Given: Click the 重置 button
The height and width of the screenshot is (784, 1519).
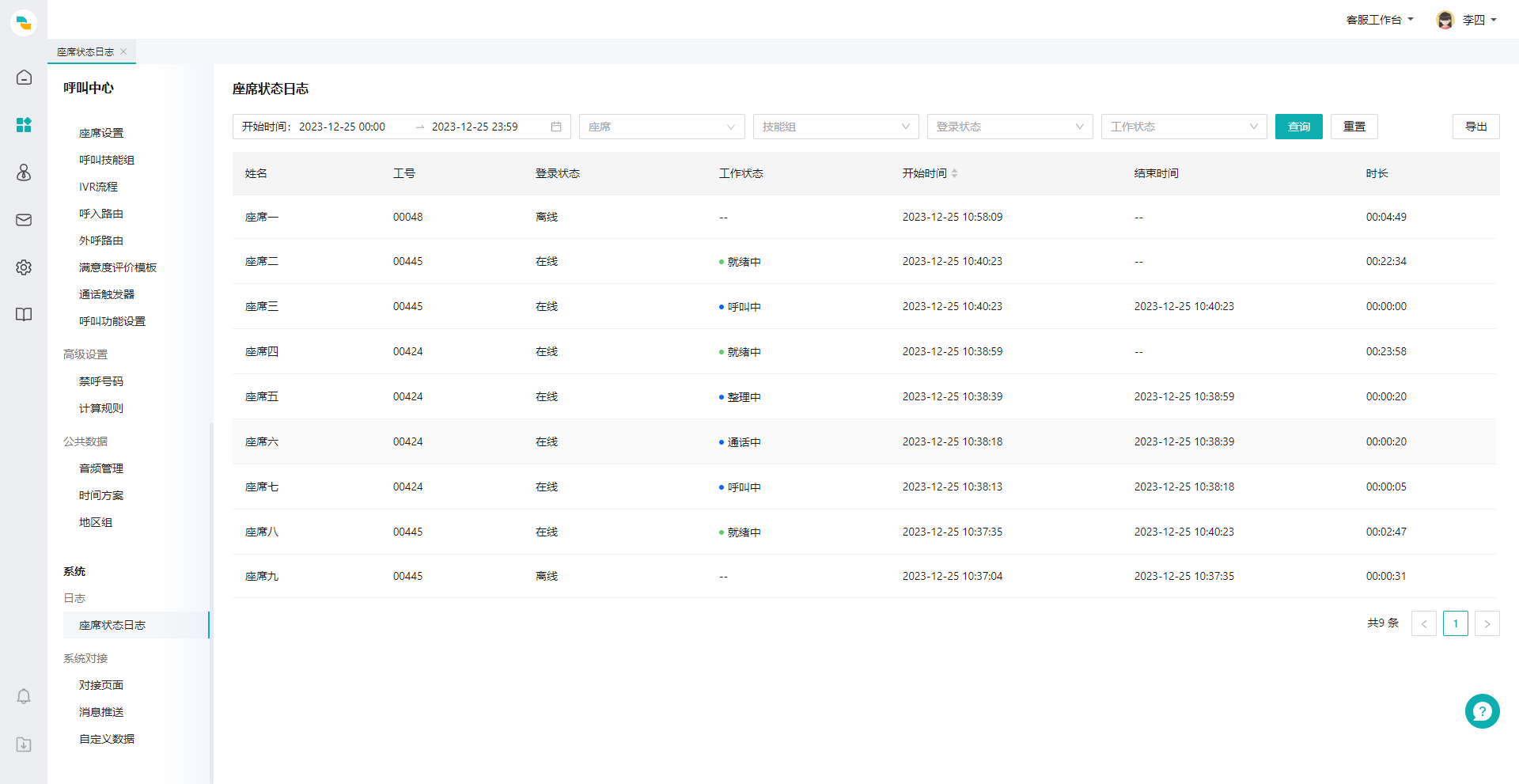Looking at the screenshot, I should tap(1354, 127).
